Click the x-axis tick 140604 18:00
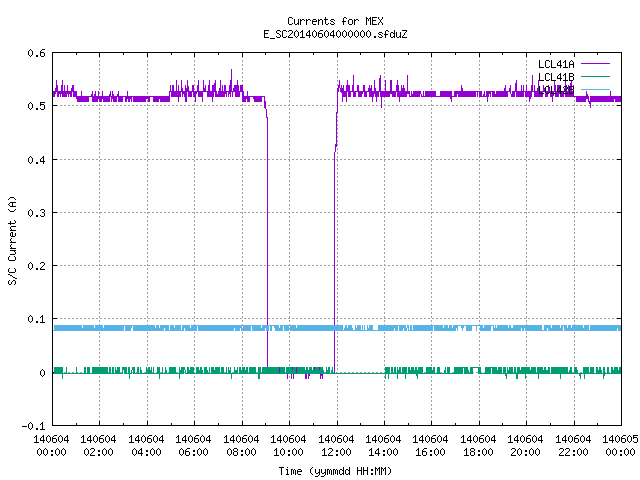The image size is (640, 480). 478,446
